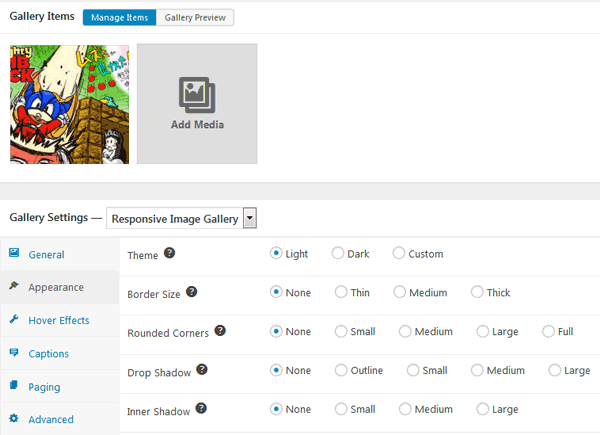Set Rounded Corners to Full
The height and width of the screenshot is (435, 600).
[548, 331]
